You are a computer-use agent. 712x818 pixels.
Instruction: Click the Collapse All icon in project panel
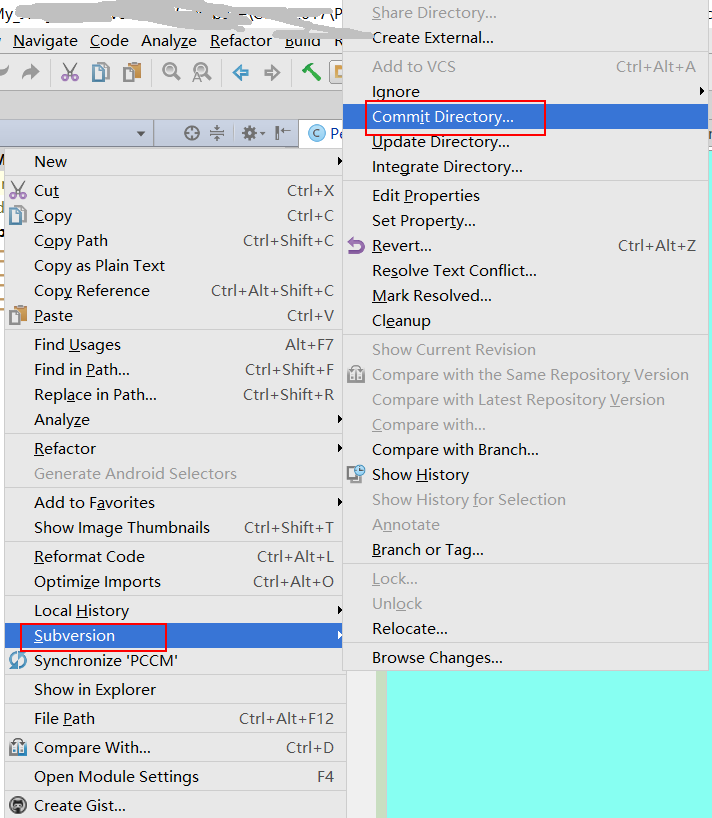pyautogui.click(x=217, y=134)
